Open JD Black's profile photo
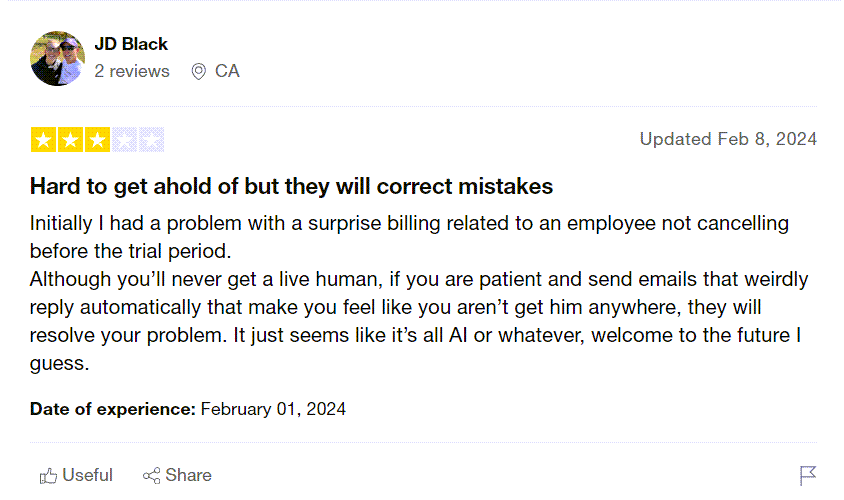 pyautogui.click(x=57, y=58)
